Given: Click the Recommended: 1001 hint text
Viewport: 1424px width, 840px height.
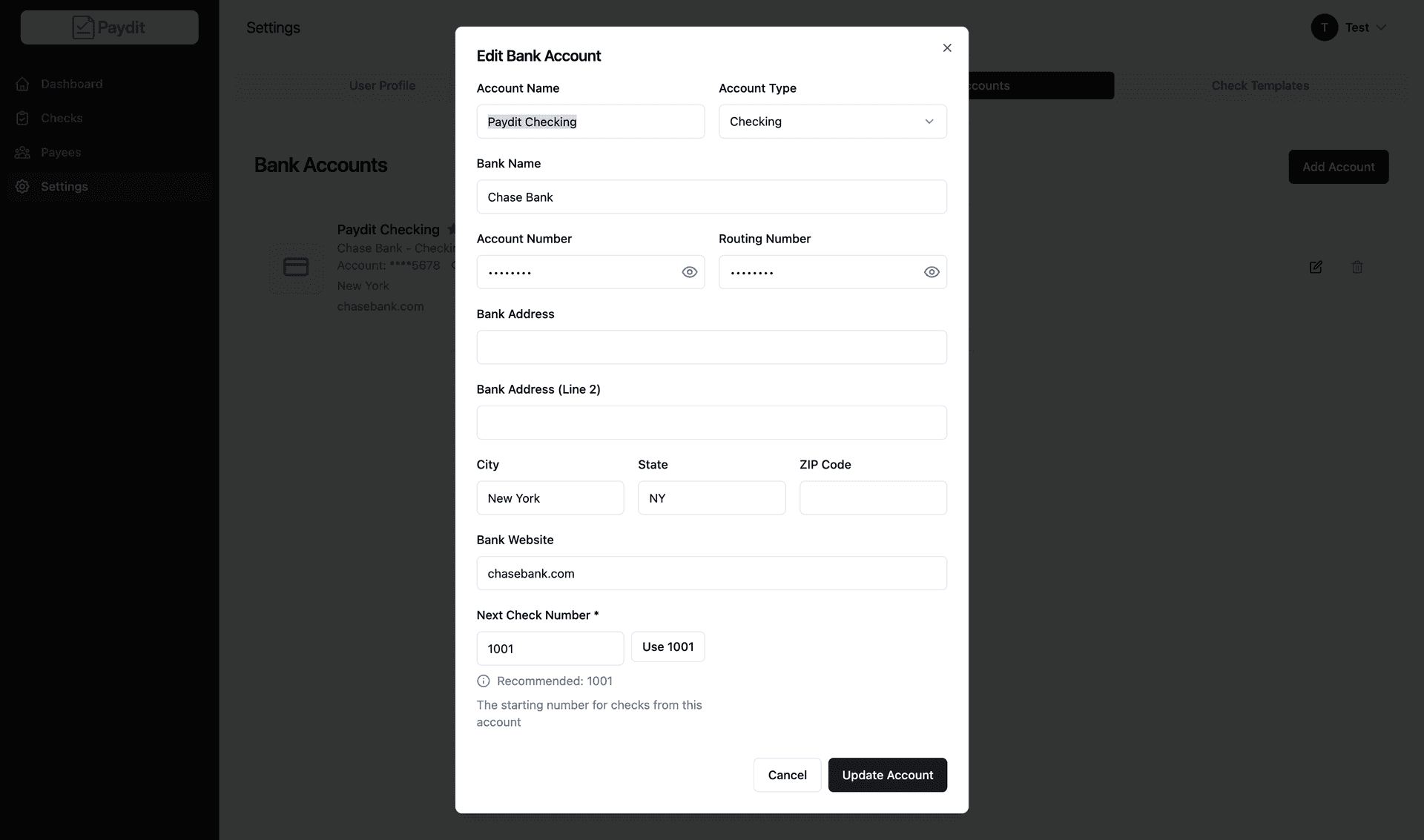Looking at the screenshot, I should (x=555, y=681).
